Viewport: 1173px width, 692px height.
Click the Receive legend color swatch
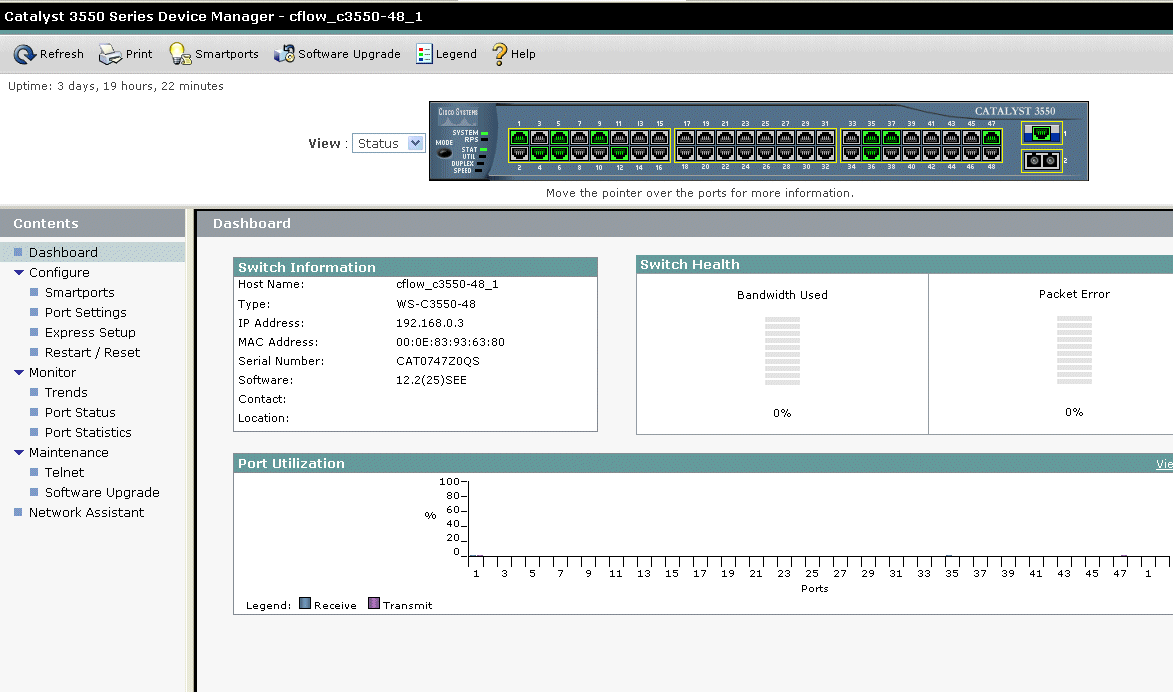304,603
